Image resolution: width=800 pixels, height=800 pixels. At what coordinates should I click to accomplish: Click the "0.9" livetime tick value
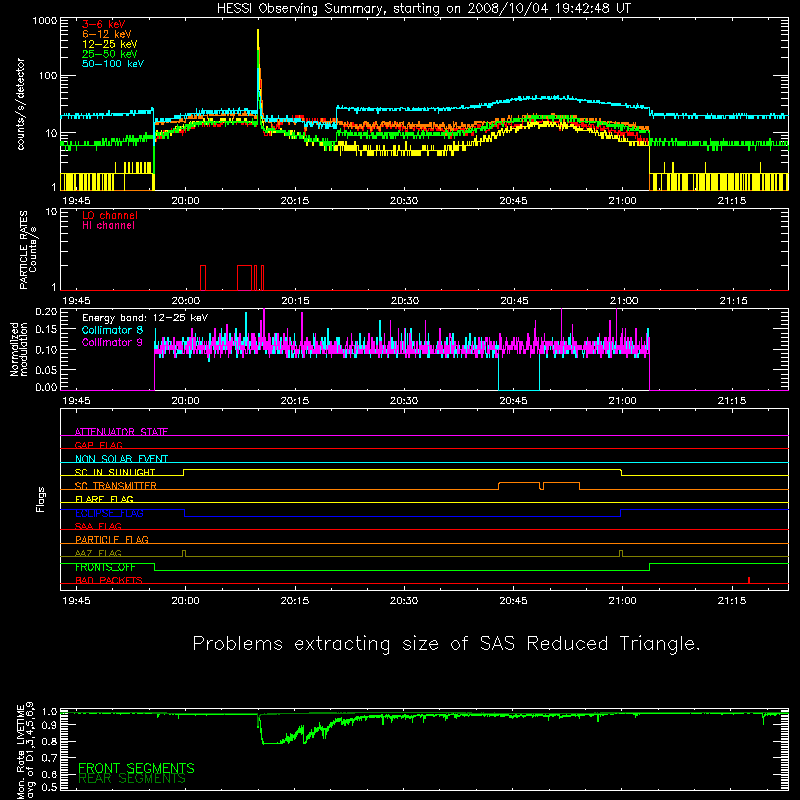[x=49, y=724]
